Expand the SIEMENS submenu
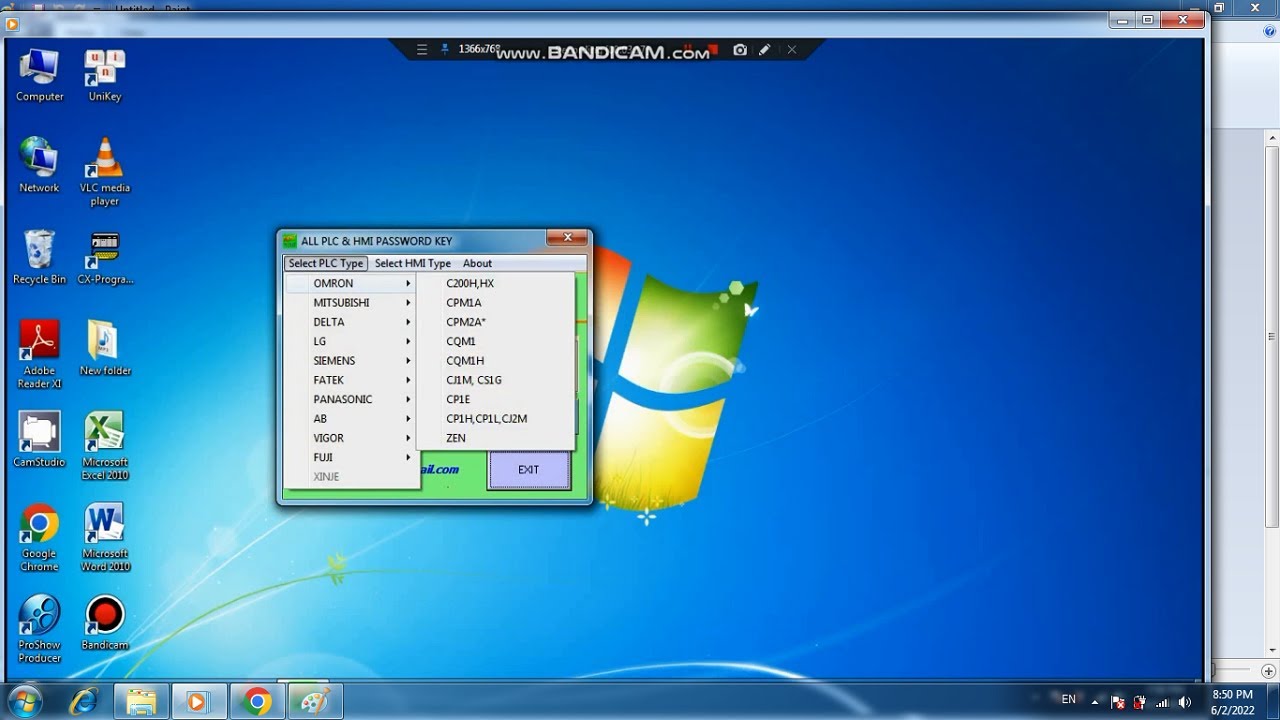The height and width of the screenshot is (720, 1280). pos(351,360)
